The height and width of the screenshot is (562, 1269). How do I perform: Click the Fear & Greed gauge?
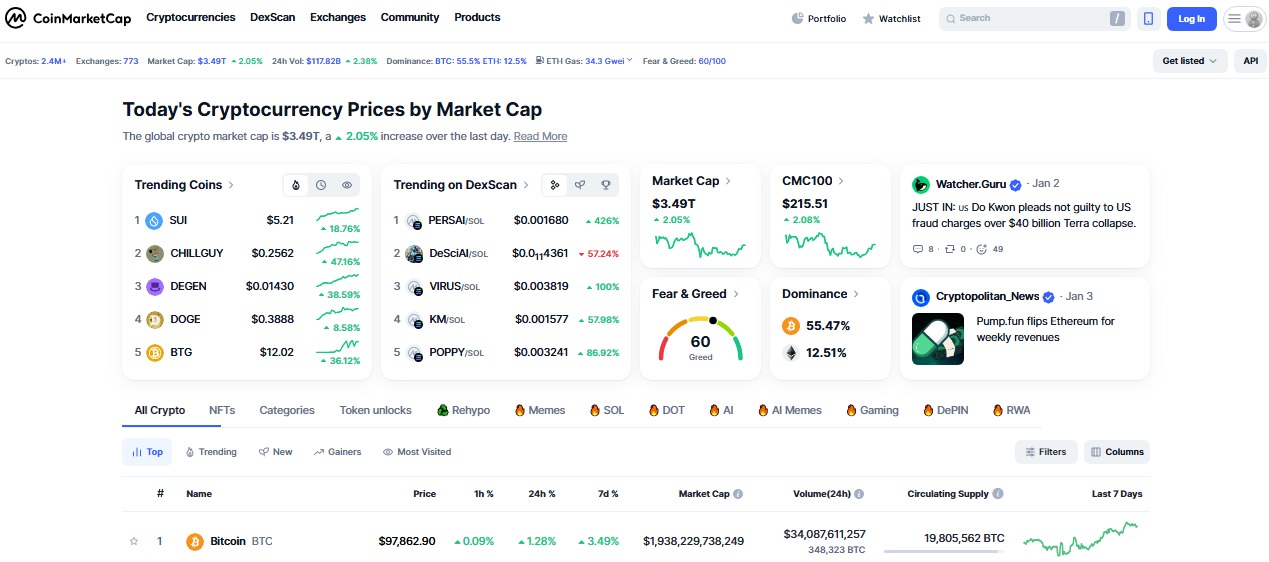(700, 340)
